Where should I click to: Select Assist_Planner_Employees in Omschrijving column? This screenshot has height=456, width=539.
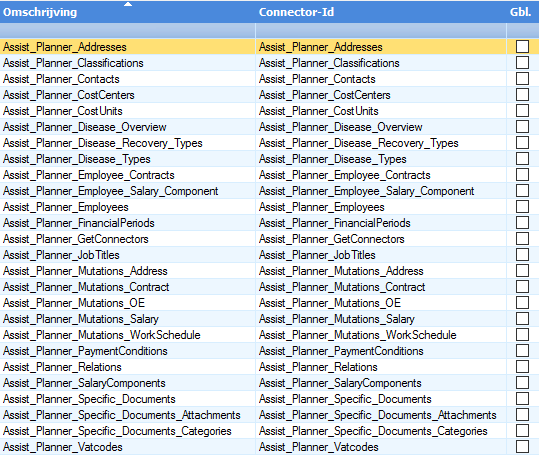(66, 207)
